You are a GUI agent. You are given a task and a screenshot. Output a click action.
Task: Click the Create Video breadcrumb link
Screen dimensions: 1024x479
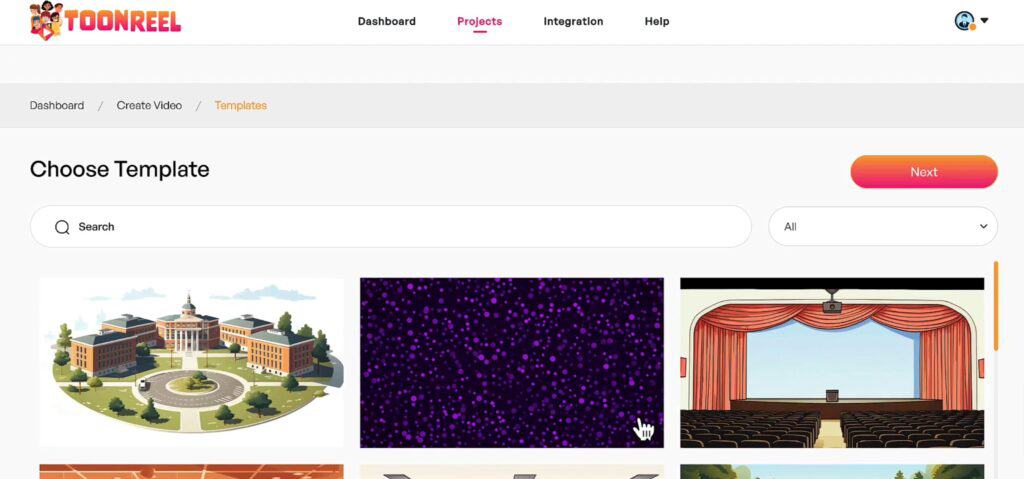pos(149,105)
